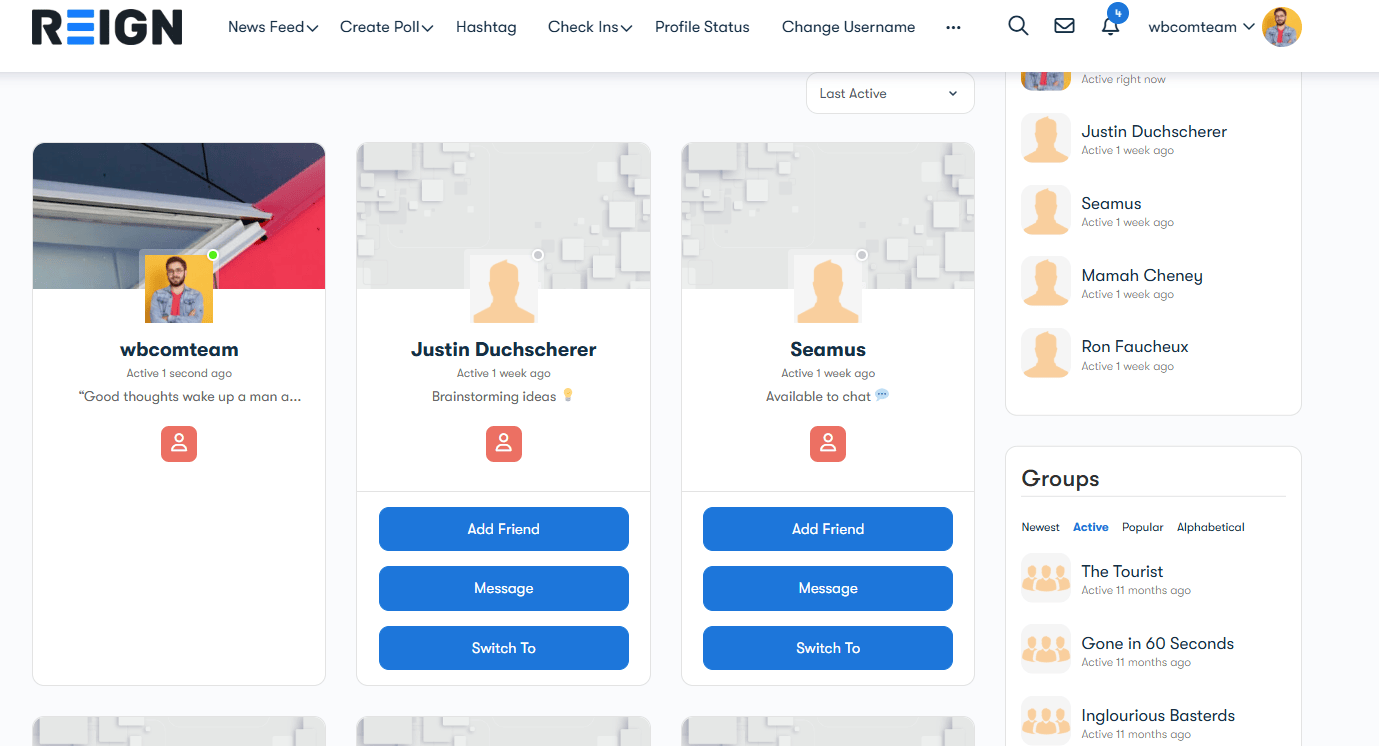1379x746 pixels.
Task: Switch Groups widget to Popular tab
Action: (x=1142, y=527)
